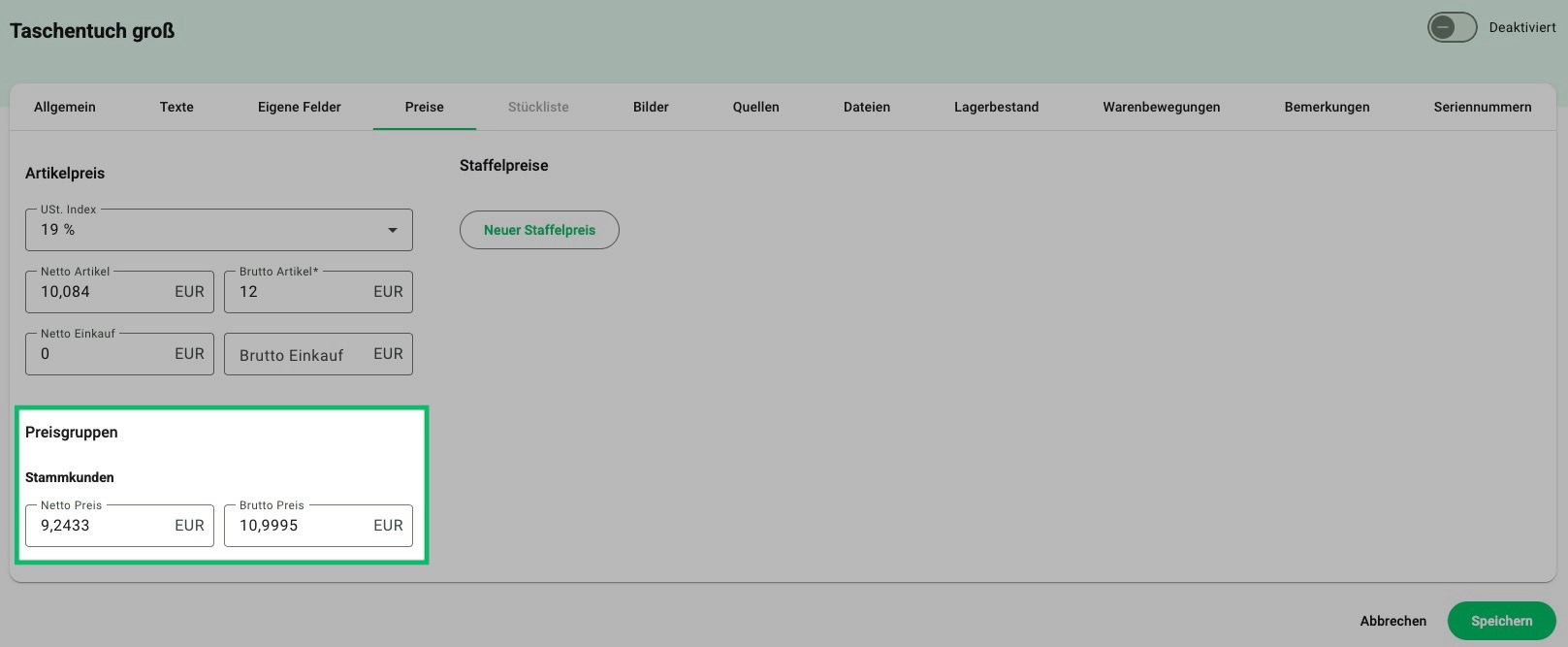1568x647 pixels.
Task: Focus the Brutto Einkauf field
Action: pos(318,354)
